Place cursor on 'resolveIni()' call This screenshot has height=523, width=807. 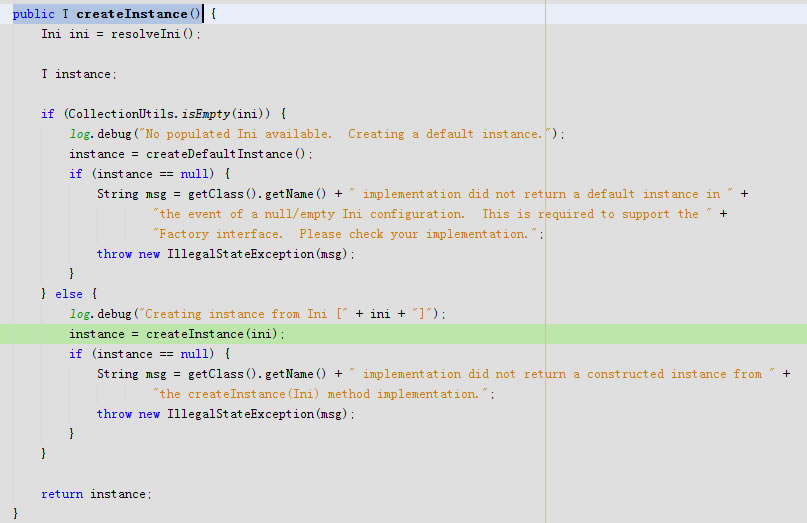pos(153,34)
